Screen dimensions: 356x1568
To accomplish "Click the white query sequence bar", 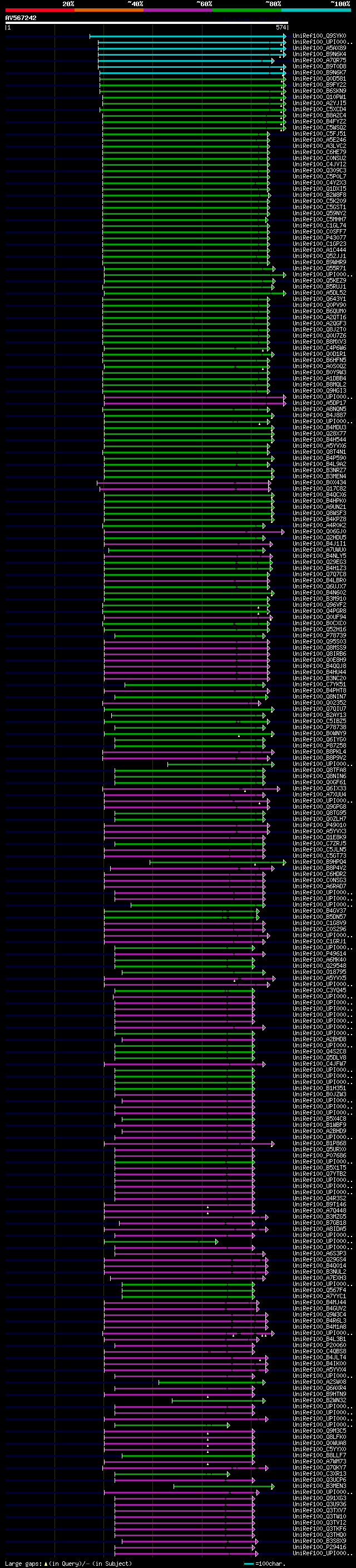I will click(x=147, y=23).
